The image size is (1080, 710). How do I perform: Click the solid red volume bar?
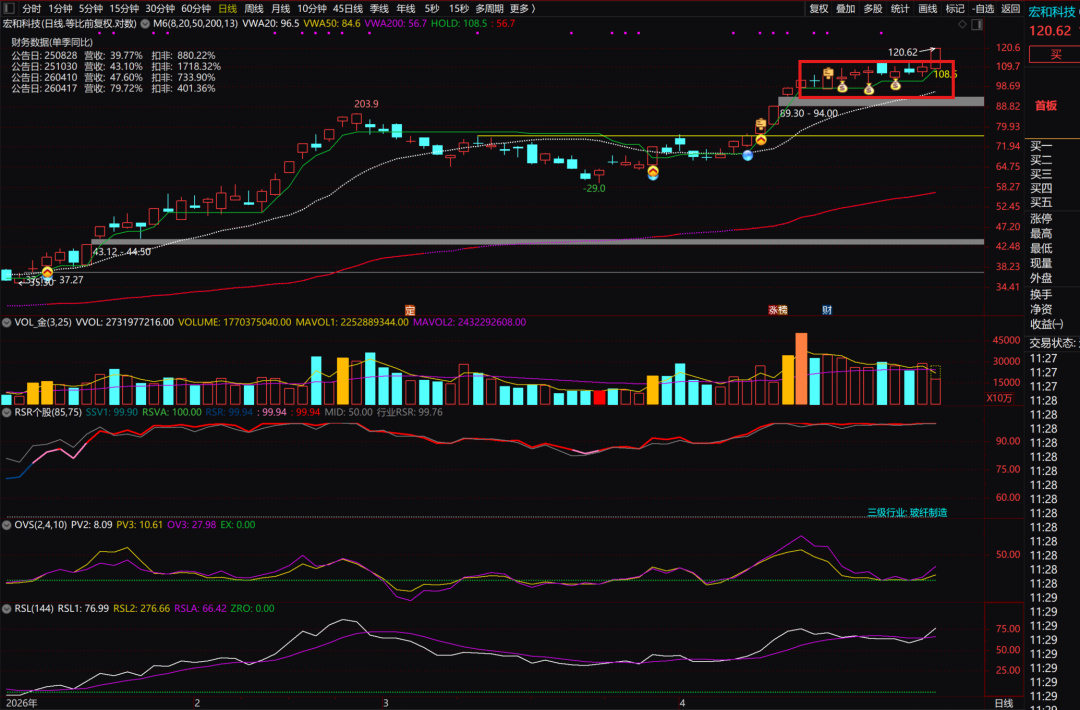pyautogui.click(x=599, y=397)
